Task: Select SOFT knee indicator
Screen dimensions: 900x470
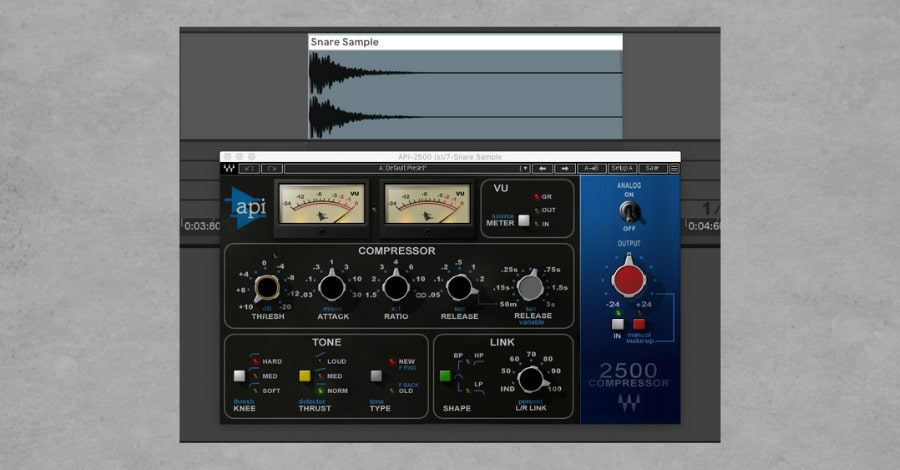Action: coord(255,391)
